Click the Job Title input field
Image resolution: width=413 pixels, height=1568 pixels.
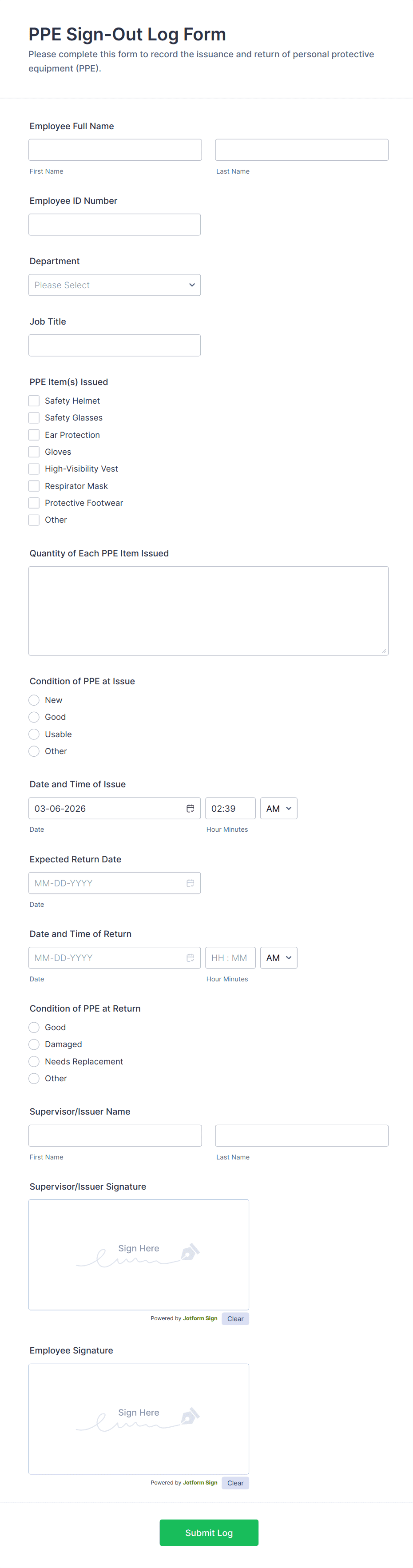115,345
